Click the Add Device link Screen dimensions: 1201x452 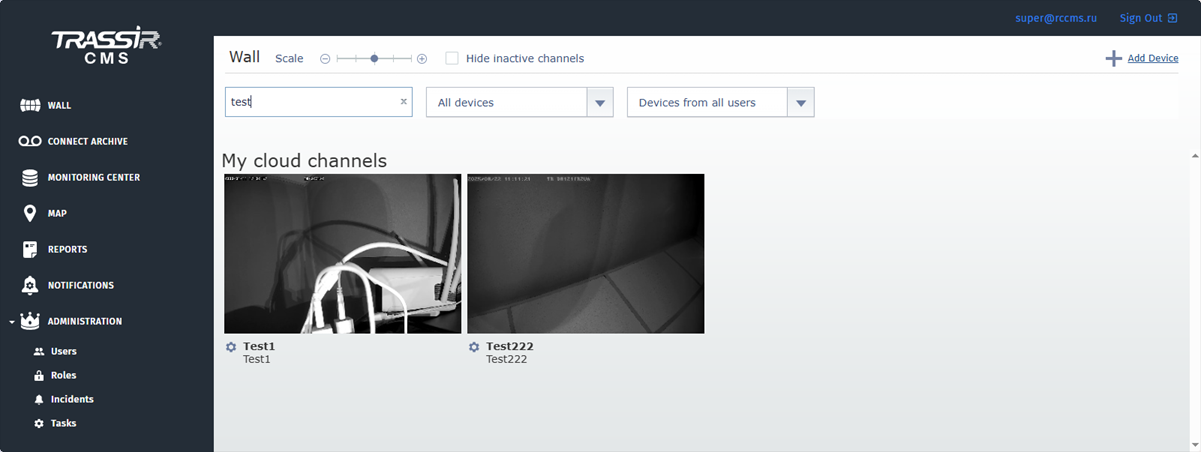[1152, 58]
